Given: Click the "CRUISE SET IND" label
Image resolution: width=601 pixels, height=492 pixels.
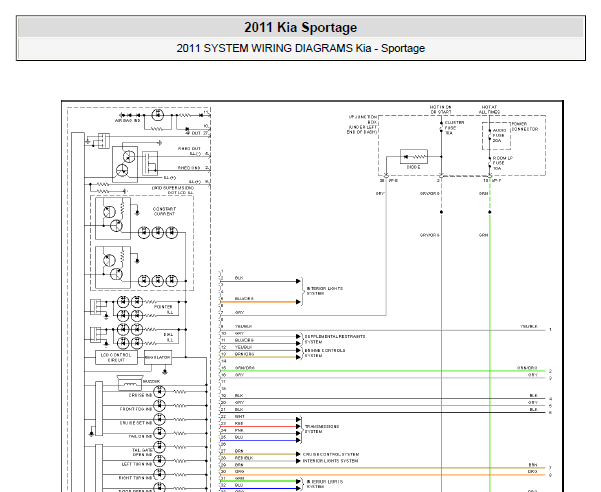Looking at the screenshot, I should tap(136, 423).
